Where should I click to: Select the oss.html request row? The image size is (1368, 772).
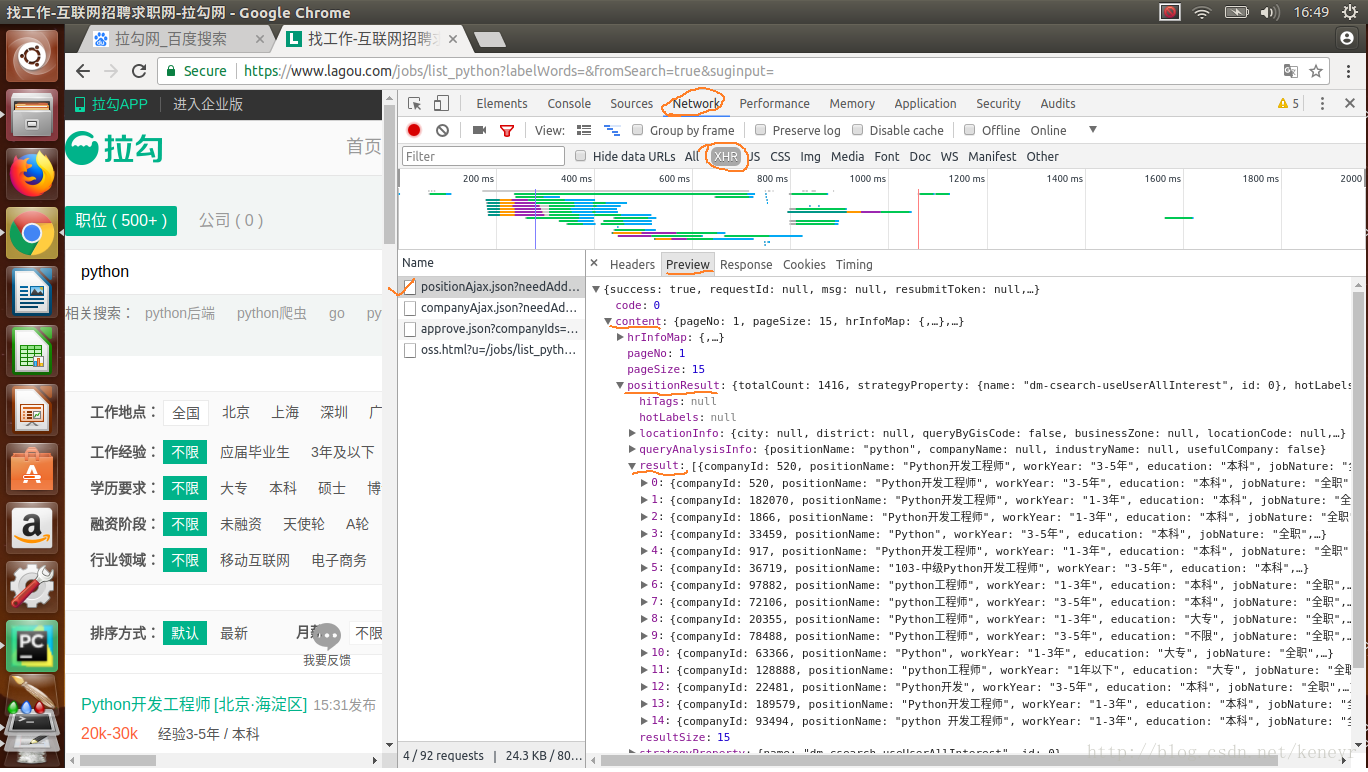pyautogui.click(x=491, y=350)
